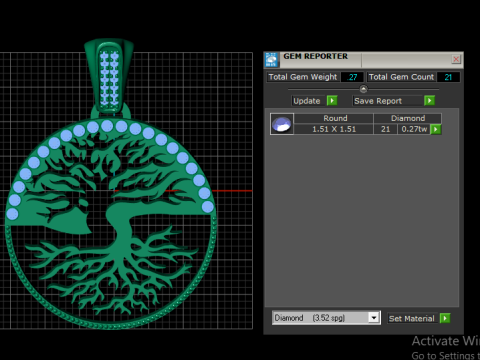The image size is (480, 360).
Task: Click the Save Report label
Action: (378, 101)
